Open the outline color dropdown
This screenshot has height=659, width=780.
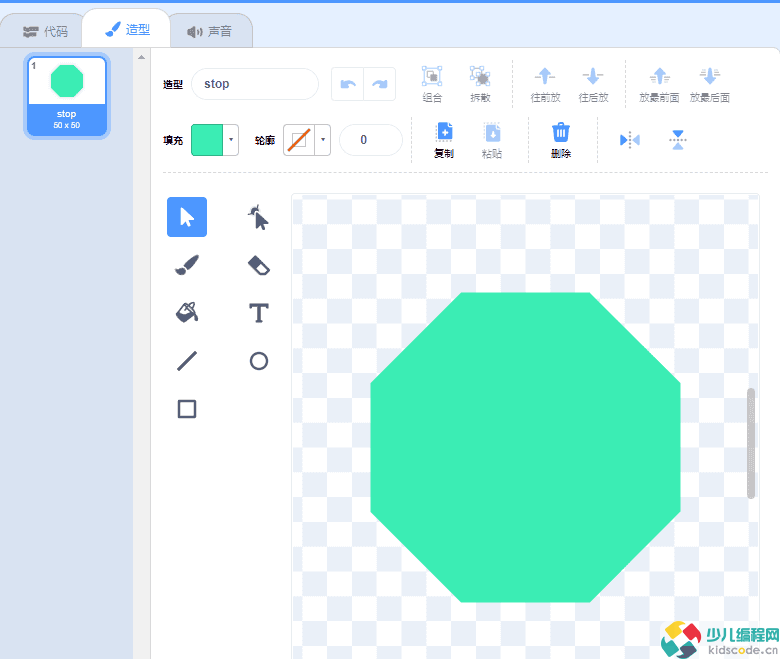tap(323, 140)
